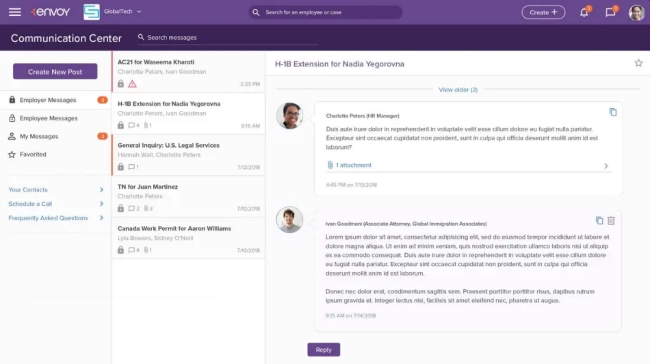Click the alert triangle on AC21 thread
The height and width of the screenshot is (364, 650).
pyautogui.click(x=132, y=84)
